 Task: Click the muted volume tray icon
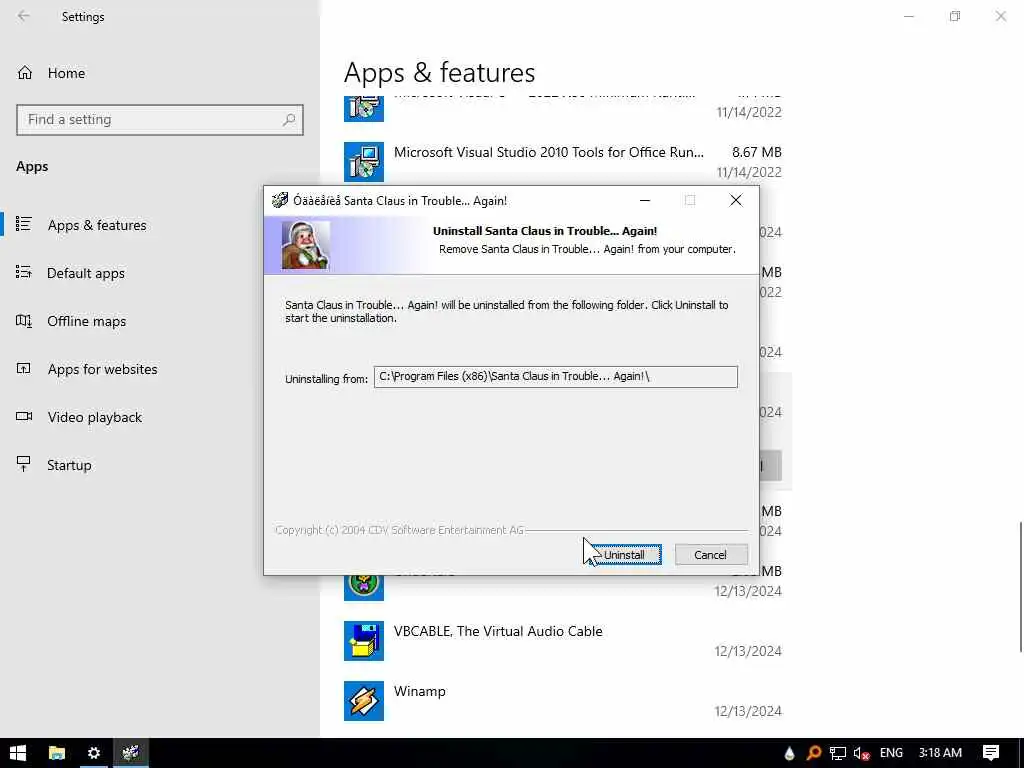(x=861, y=754)
